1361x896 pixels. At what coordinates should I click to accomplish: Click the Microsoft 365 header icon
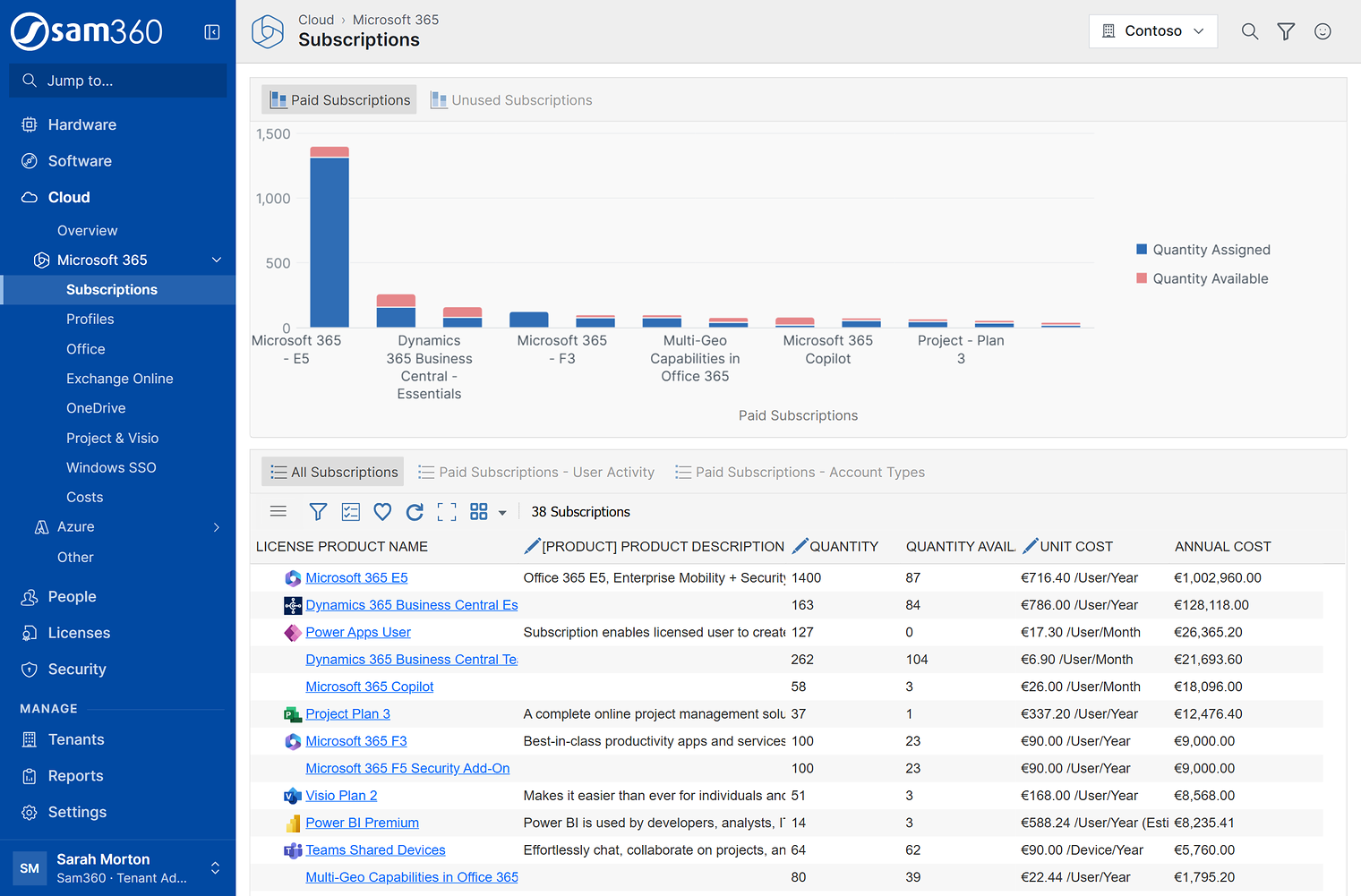pyautogui.click(x=267, y=31)
